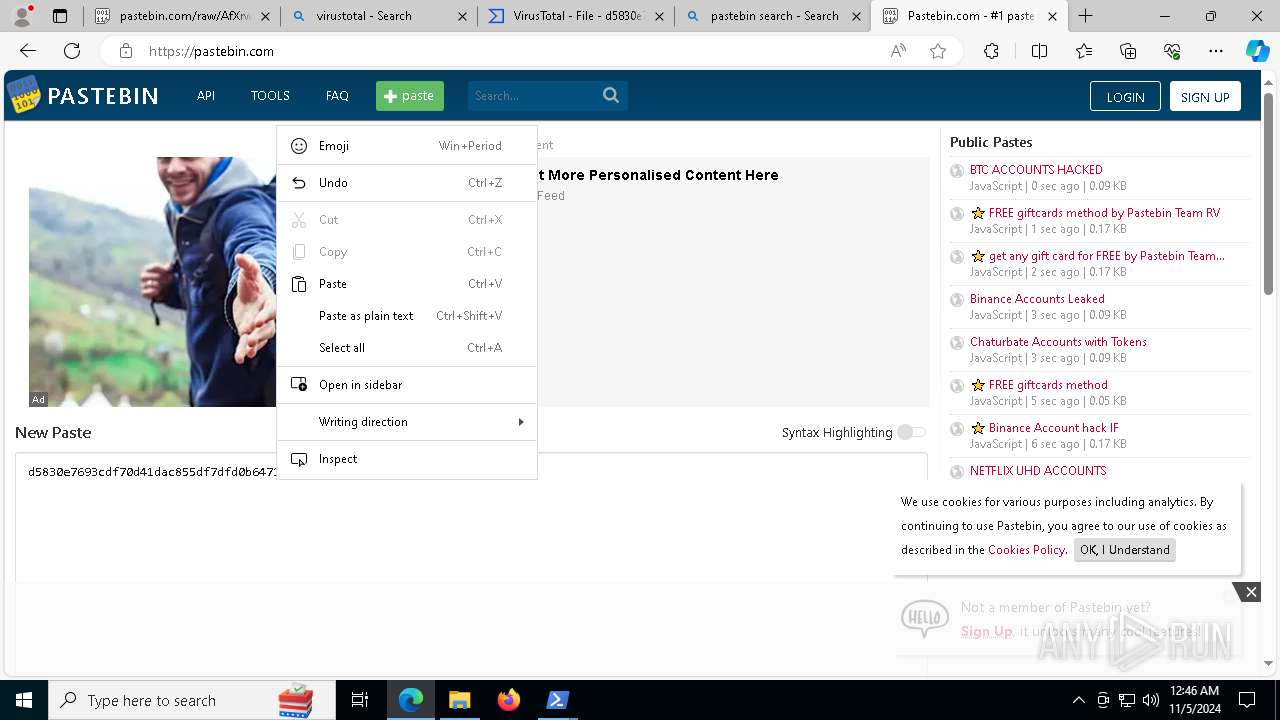Open Firefox from the taskbar

pyautogui.click(x=508, y=700)
